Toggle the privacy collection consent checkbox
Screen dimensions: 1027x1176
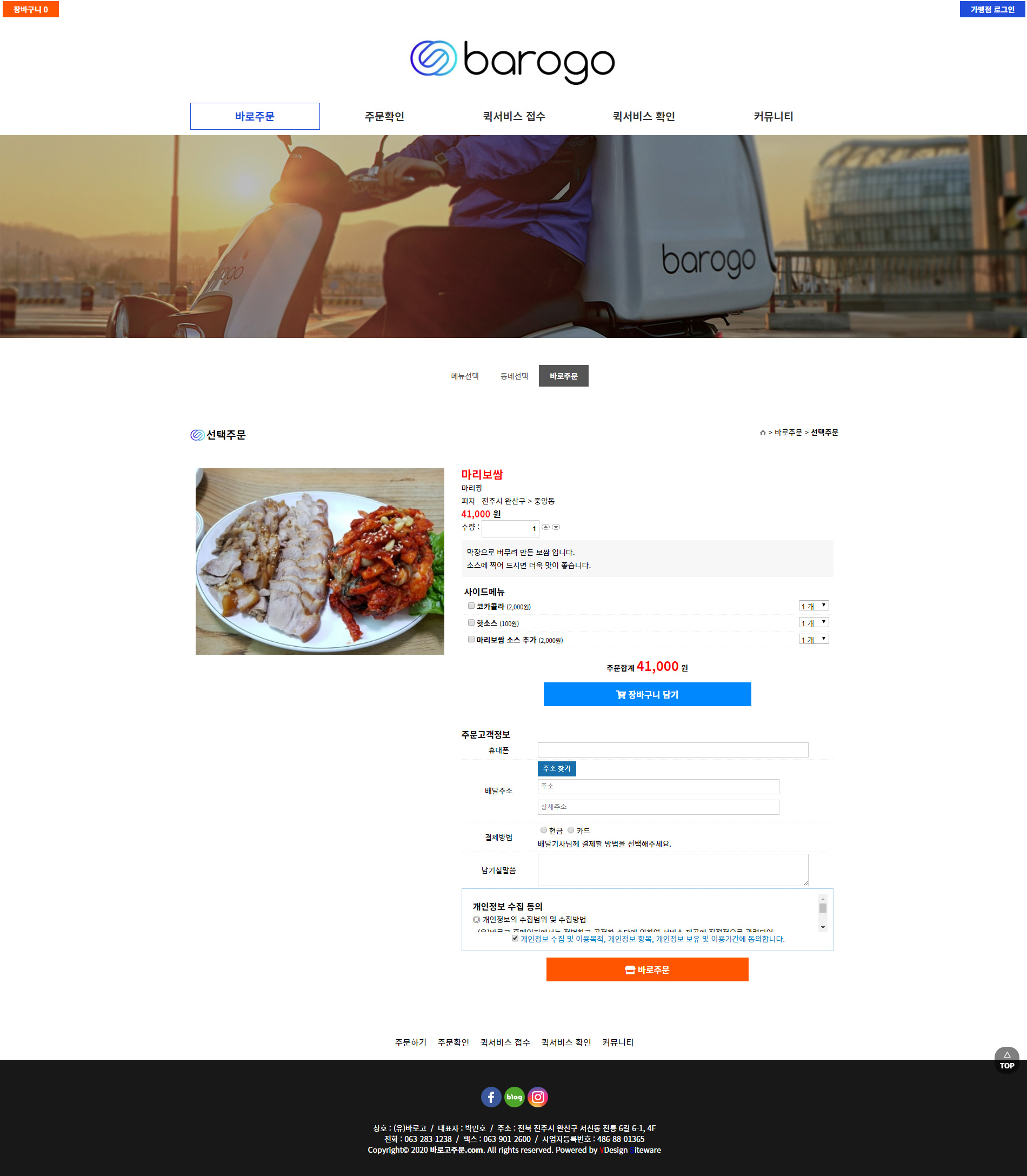point(515,938)
